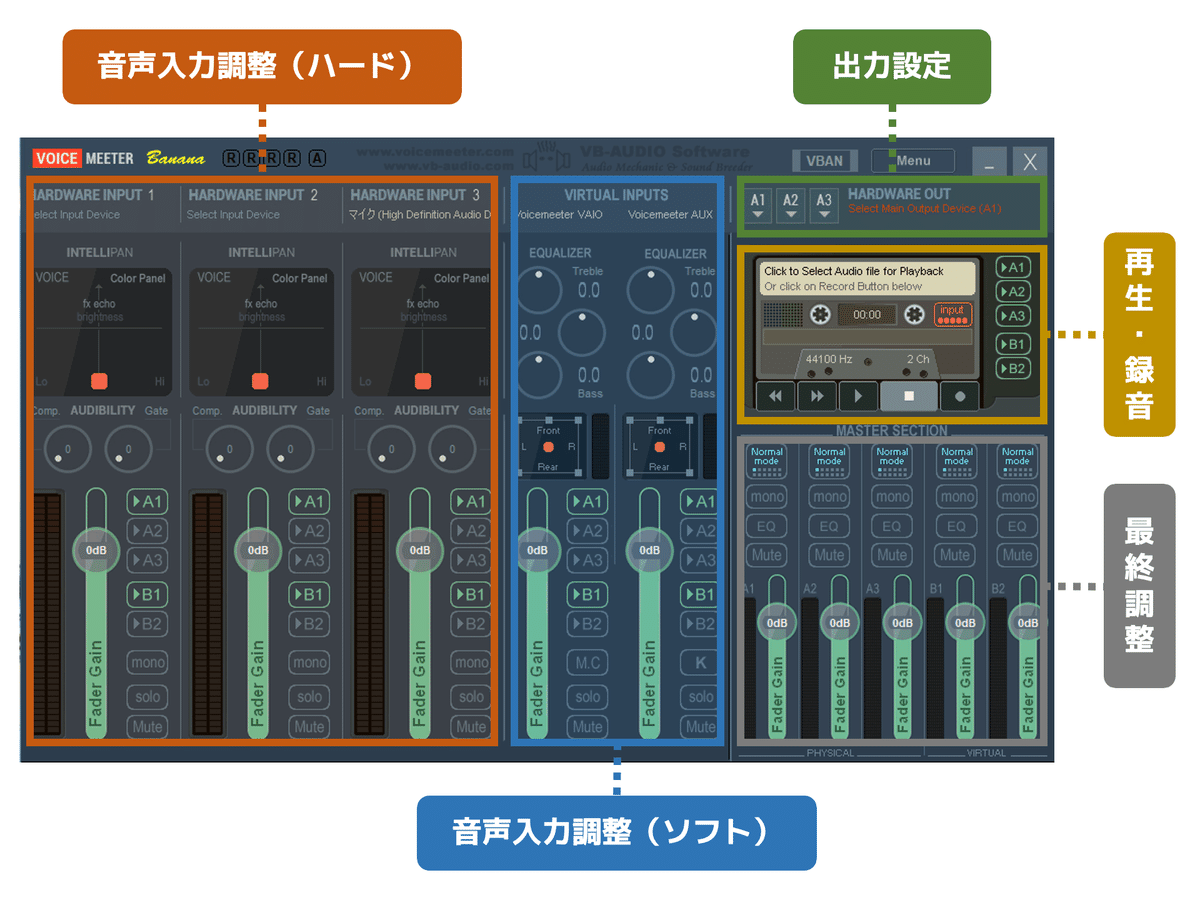
Task: Set mono on master bus A1
Action: [767, 497]
